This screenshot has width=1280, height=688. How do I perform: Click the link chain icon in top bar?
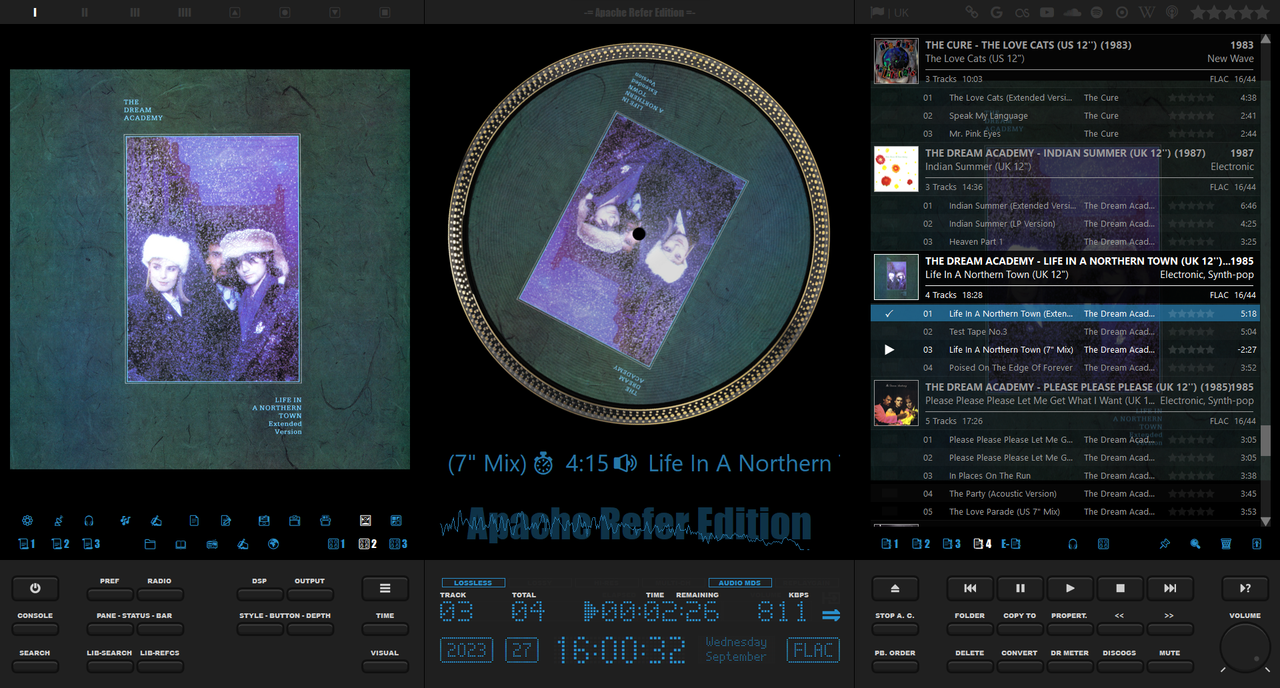pos(971,12)
